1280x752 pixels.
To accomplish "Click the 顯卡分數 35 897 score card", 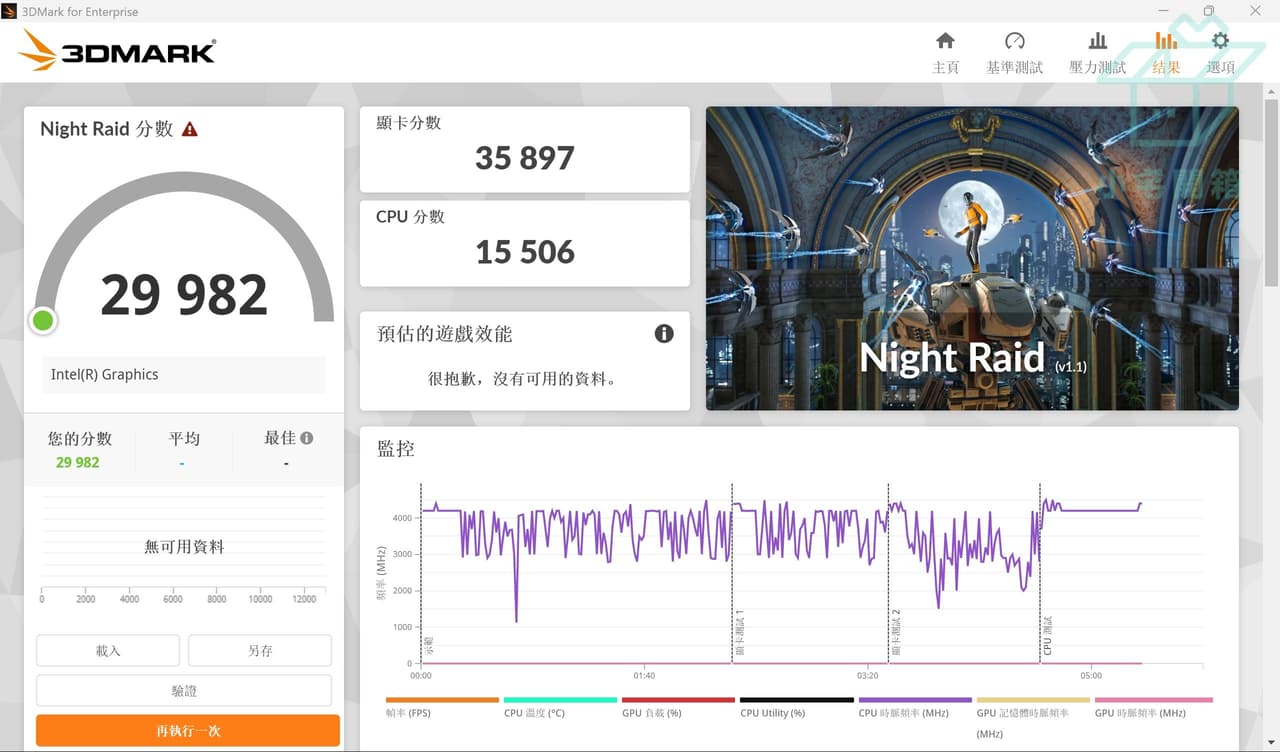I will tap(525, 149).
